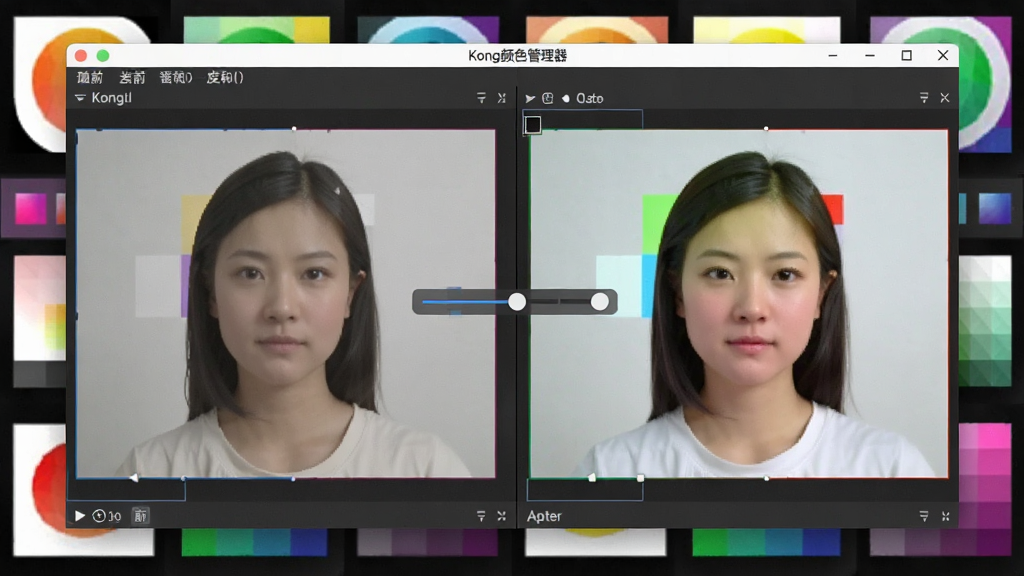This screenshot has height=576, width=1024.
Task: Pick the red swatch in the right image
Action: (833, 209)
